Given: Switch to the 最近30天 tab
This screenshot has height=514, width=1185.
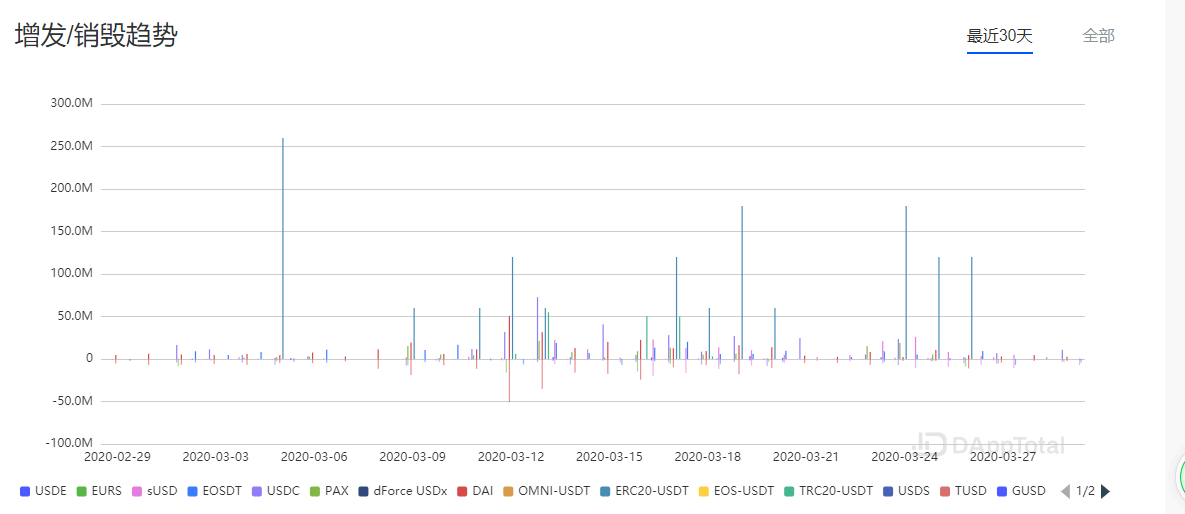Looking at the screenshot, I should (999, 36).
